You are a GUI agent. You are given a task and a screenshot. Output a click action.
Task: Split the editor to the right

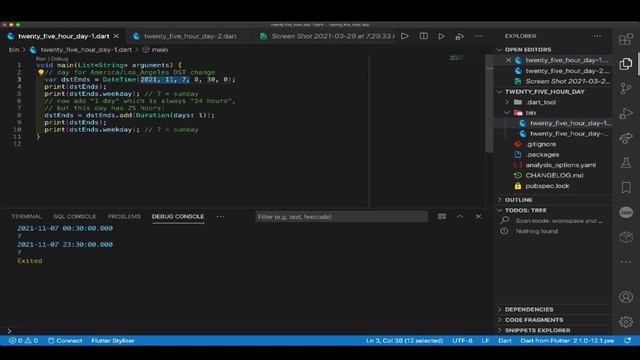[x=424, y=36]
